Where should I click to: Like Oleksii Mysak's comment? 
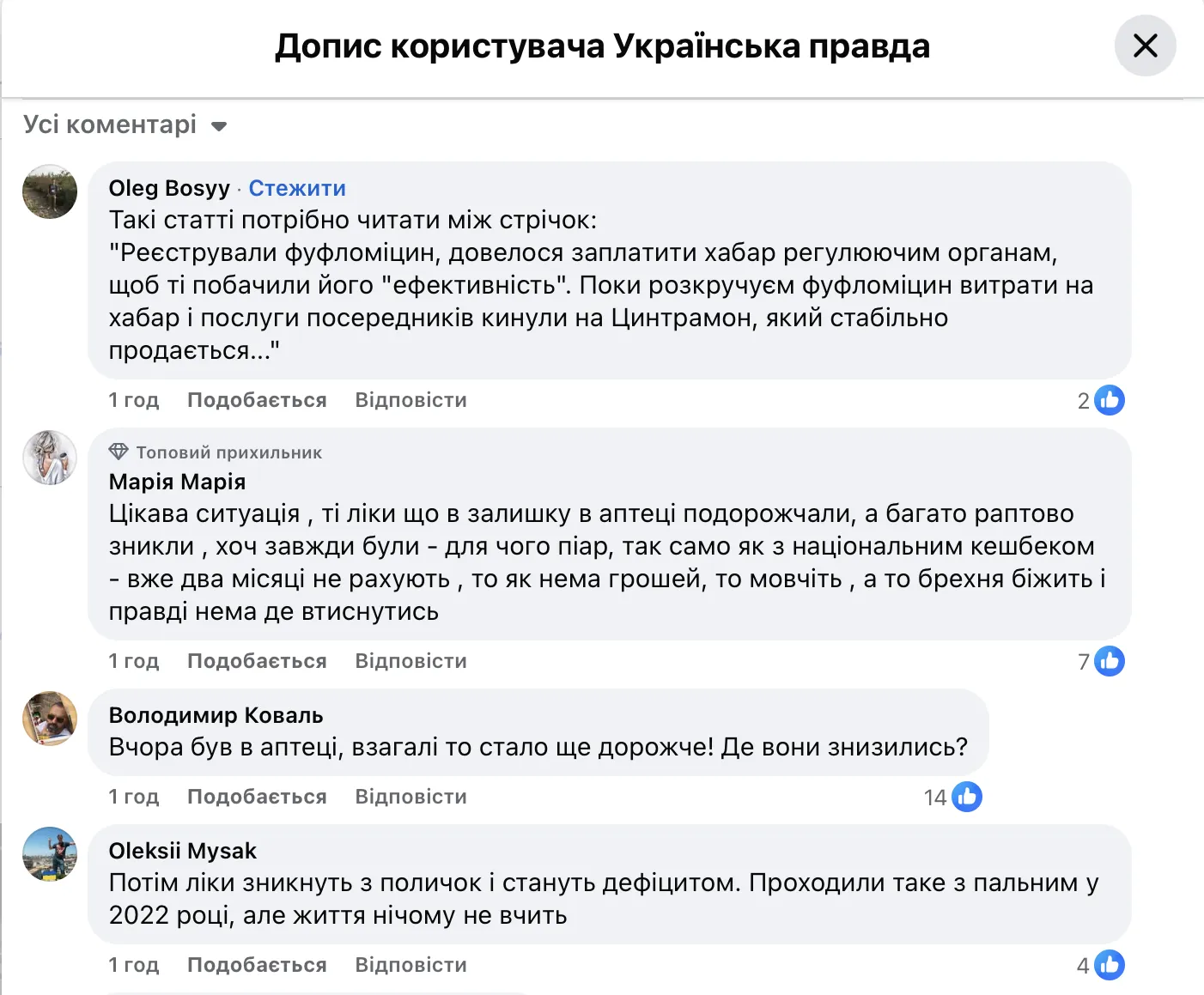[x=257, y=965]
